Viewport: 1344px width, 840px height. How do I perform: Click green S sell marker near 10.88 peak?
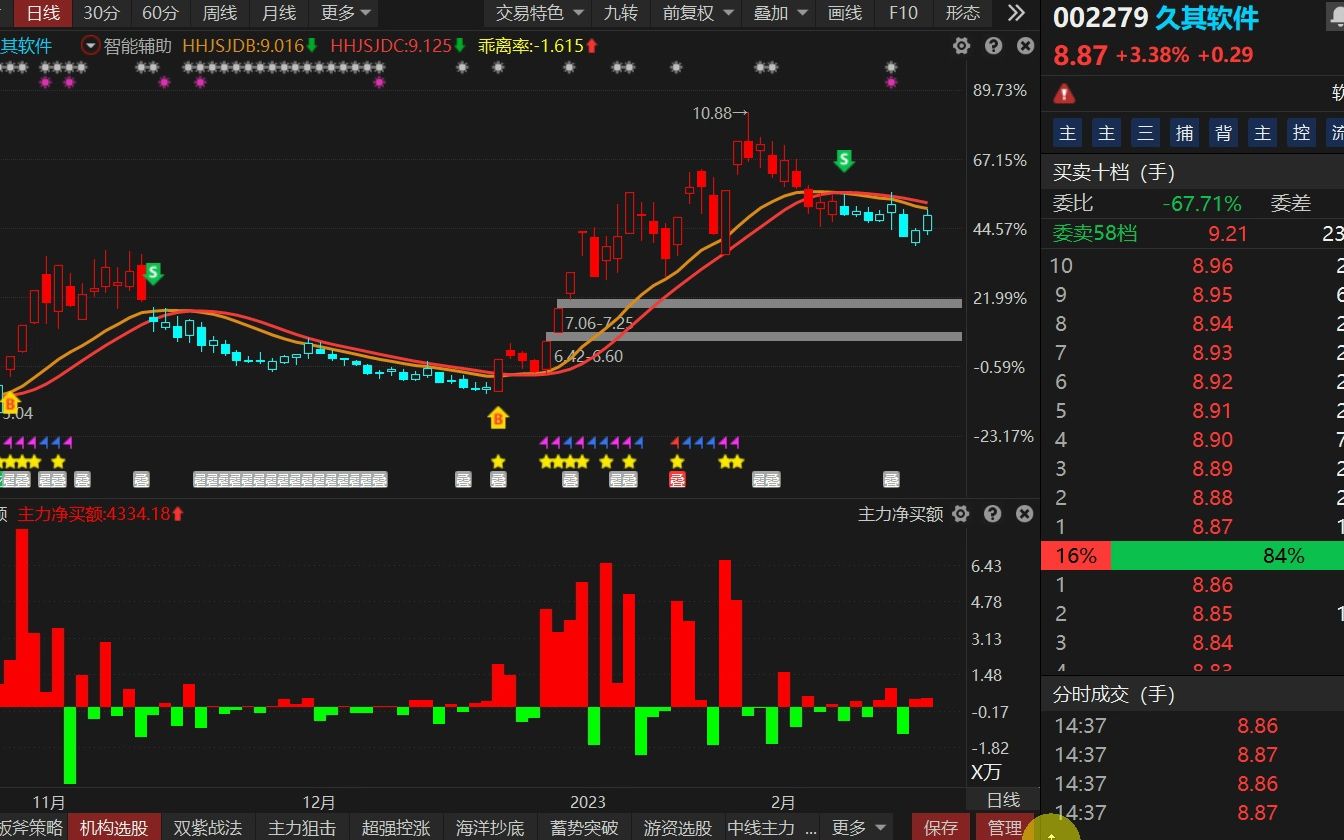tap(845, 161)
